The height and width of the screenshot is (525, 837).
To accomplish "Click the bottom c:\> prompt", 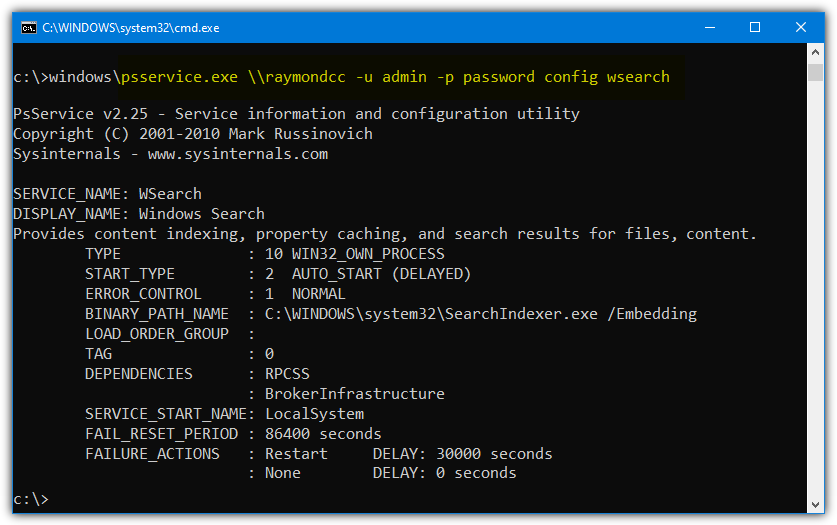I will click(31, 499).
